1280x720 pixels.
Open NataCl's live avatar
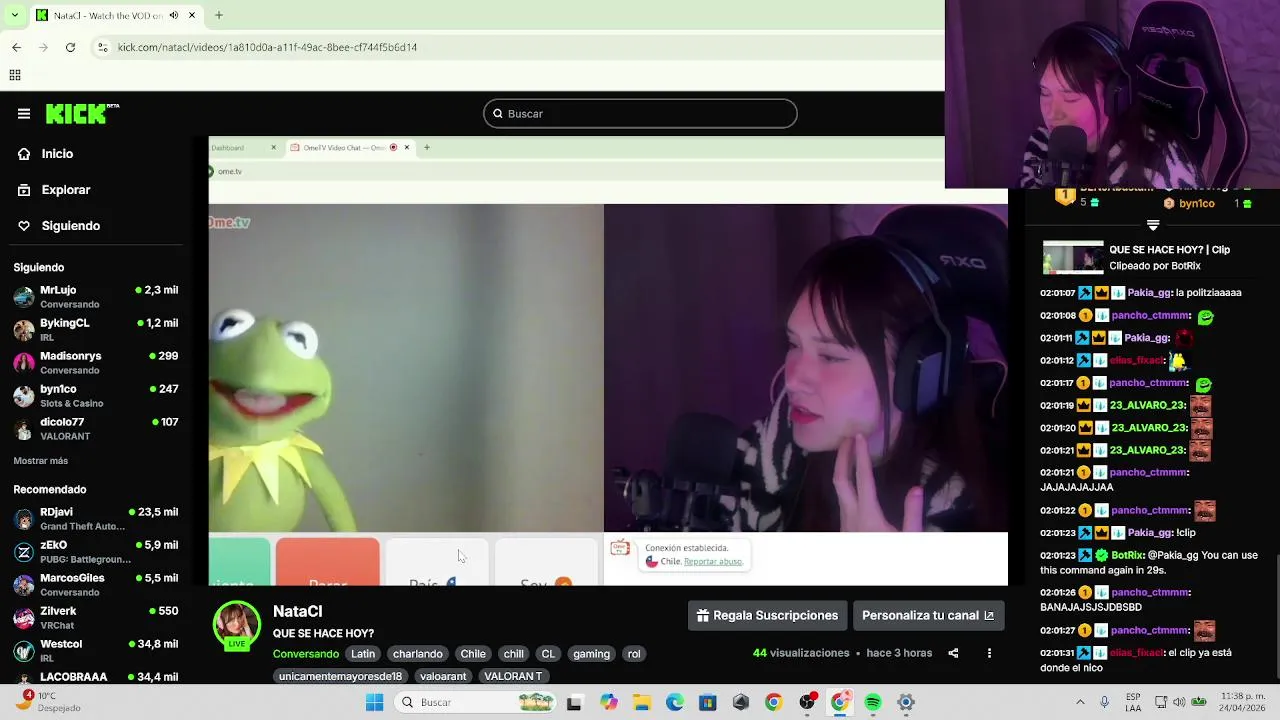pyautogui.click(x=237, y=626)
